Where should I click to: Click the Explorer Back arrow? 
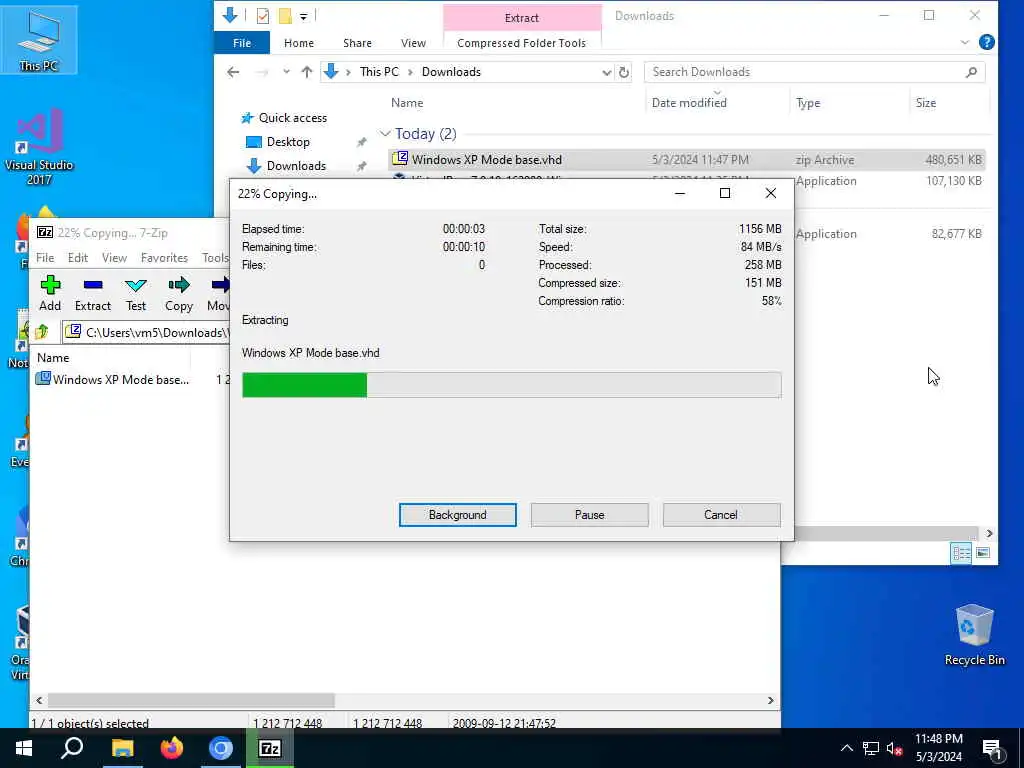click(x=233, y=72)
